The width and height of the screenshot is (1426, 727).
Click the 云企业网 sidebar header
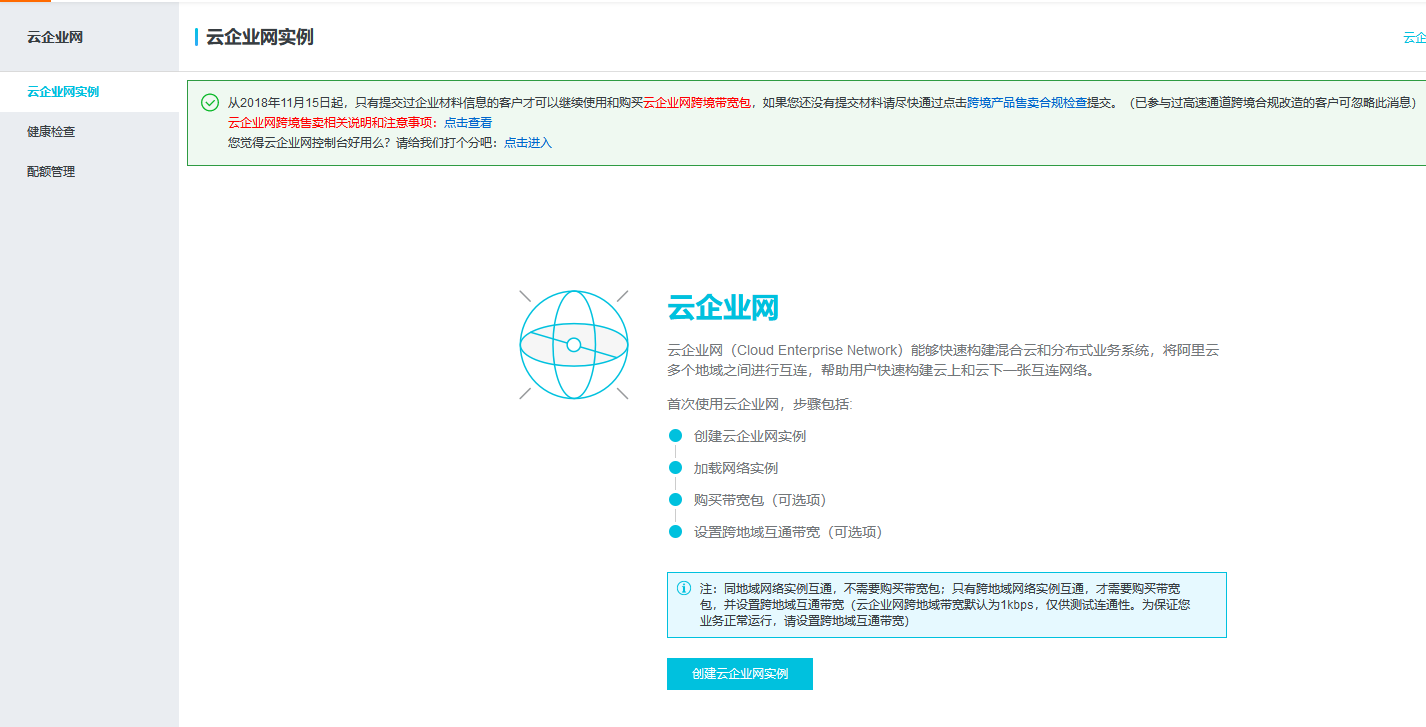(x=55, y=37)
